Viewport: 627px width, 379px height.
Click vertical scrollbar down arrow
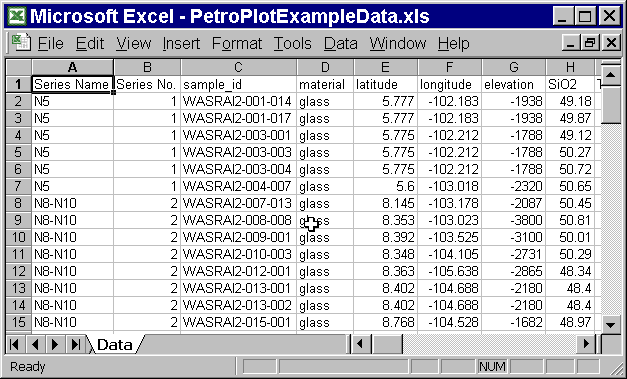tap(610, 325)
